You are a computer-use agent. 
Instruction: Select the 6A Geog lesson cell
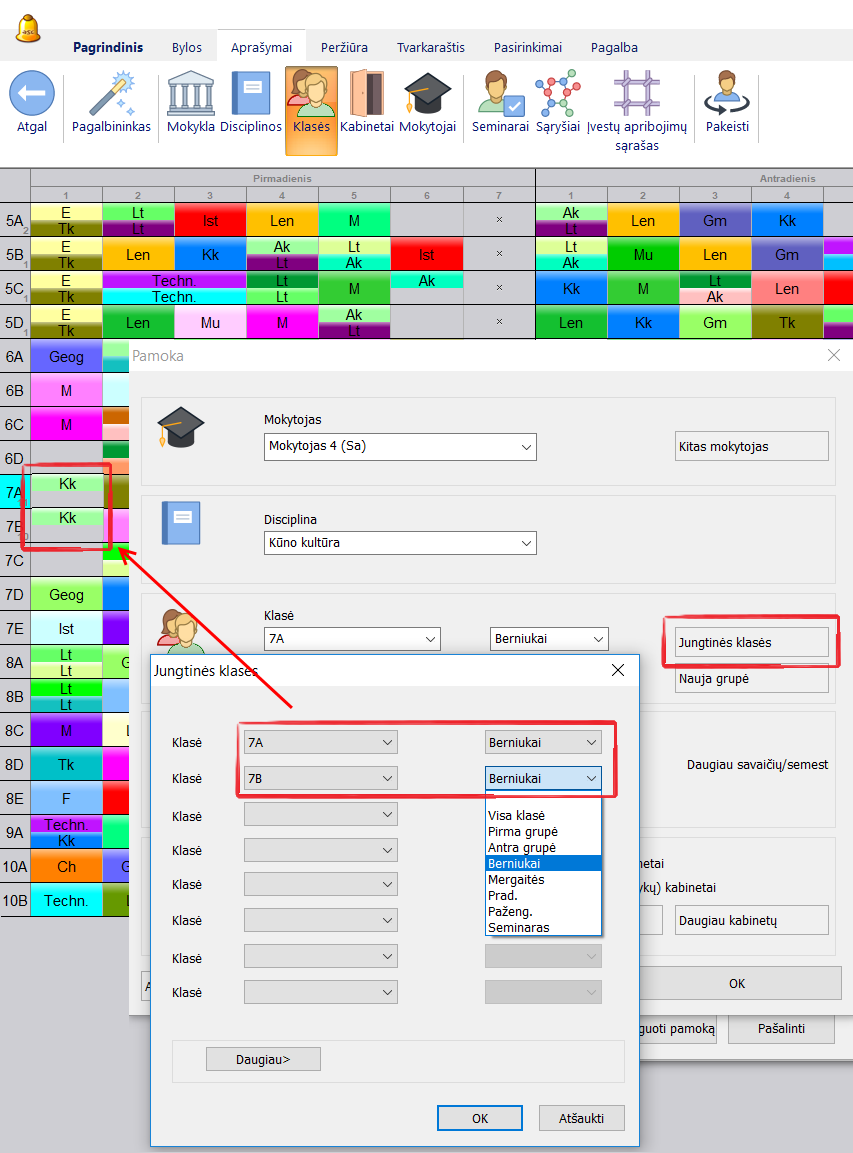(66, 357)
